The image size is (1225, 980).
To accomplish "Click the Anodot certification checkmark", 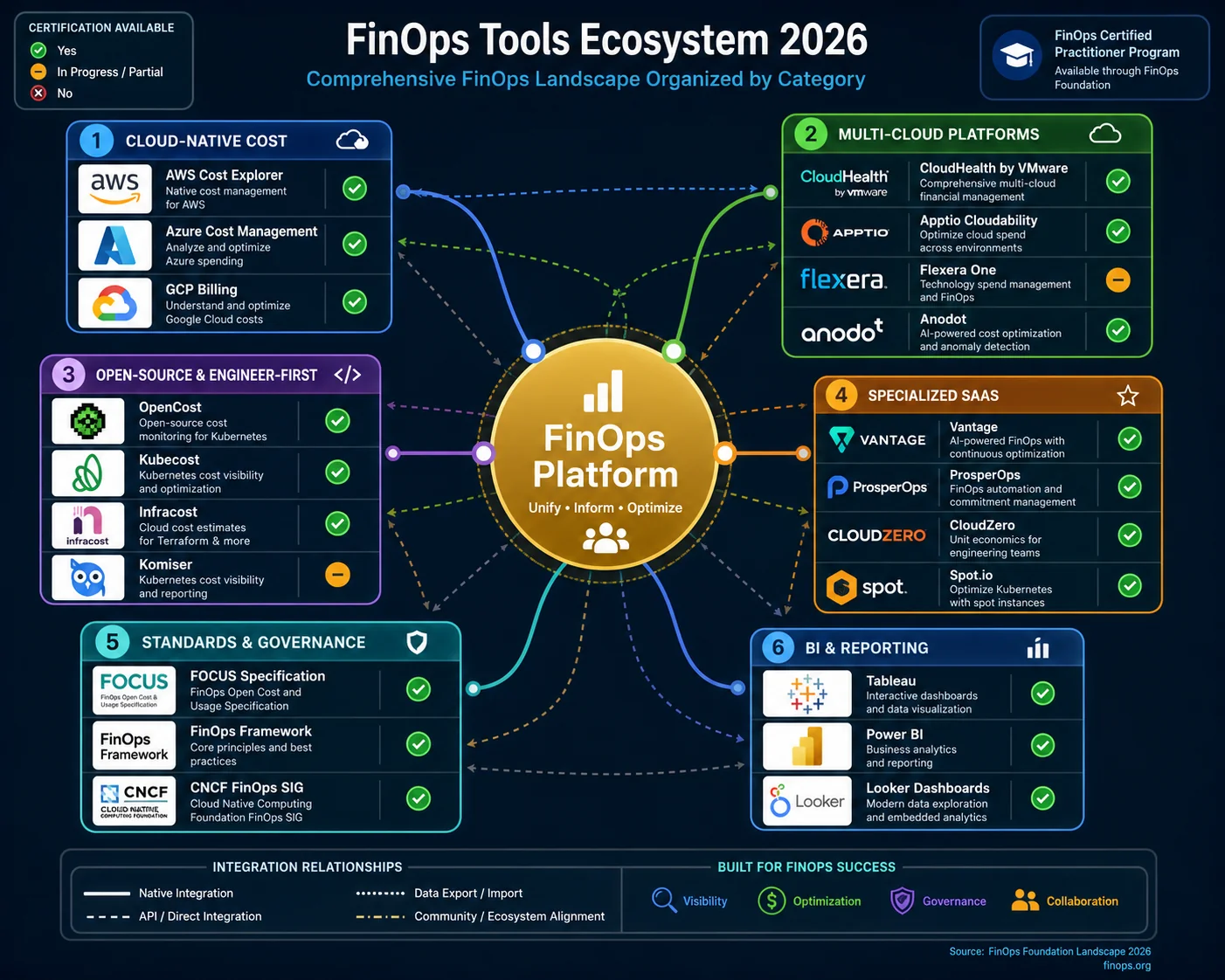I will coord(1118,330).
